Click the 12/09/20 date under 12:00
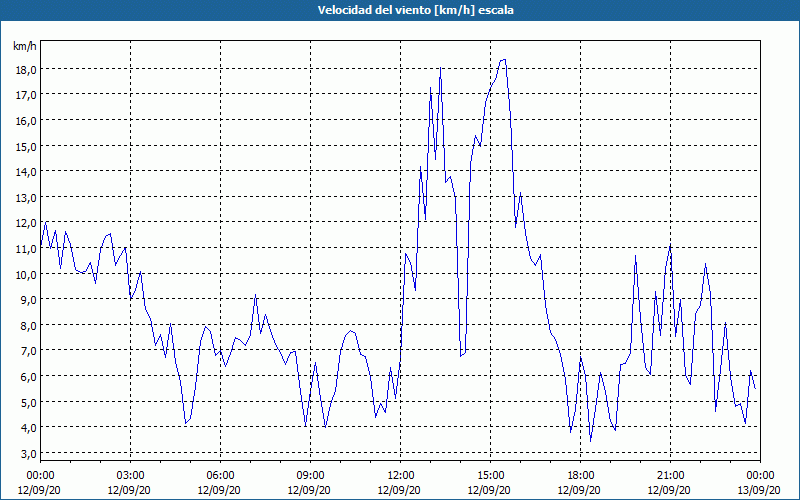The height and width of the screenshot is (500, 800). pyautogui.click(x=399, y=490)
